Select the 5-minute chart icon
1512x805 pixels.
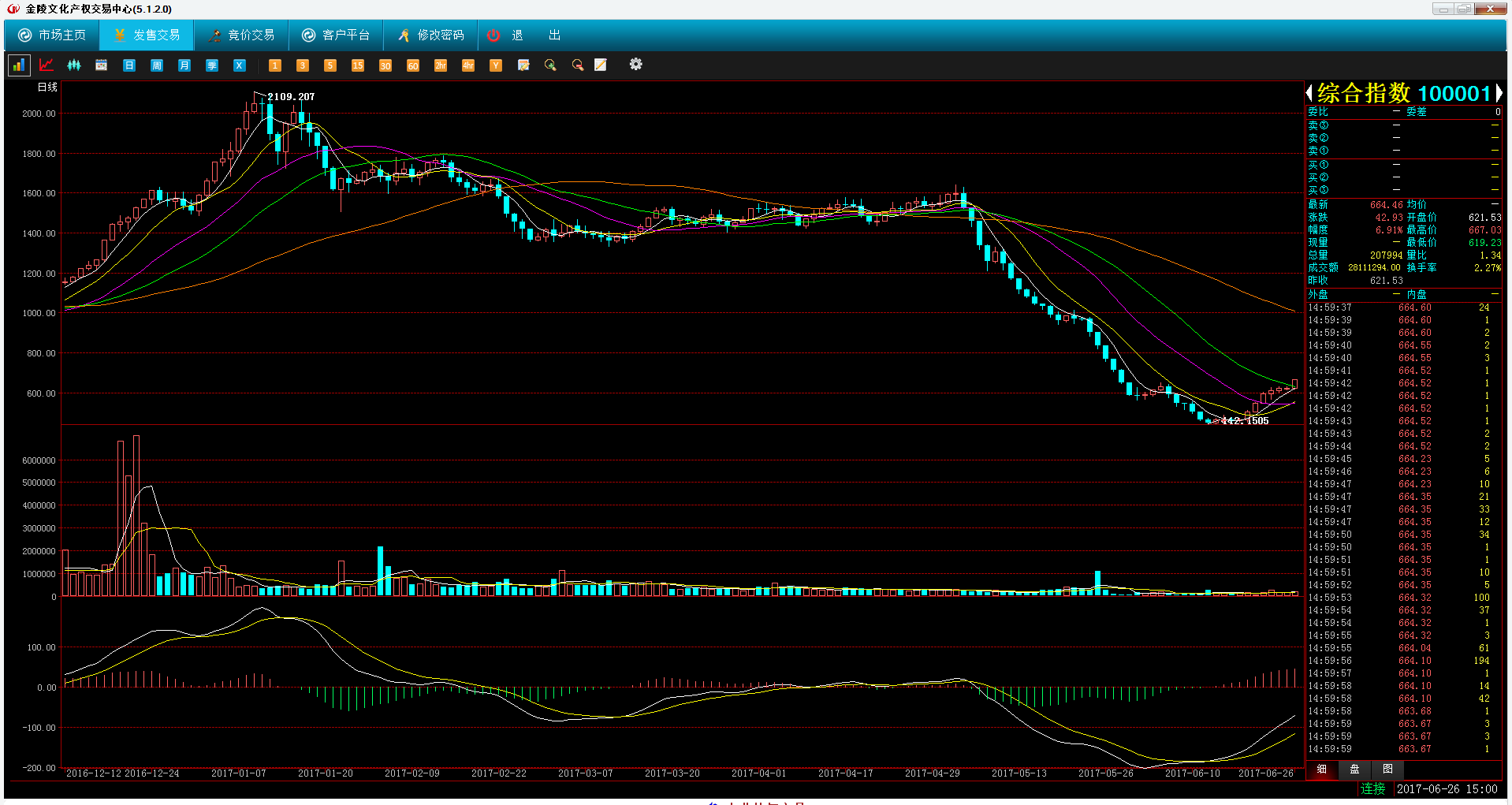(x=330, y=65)
